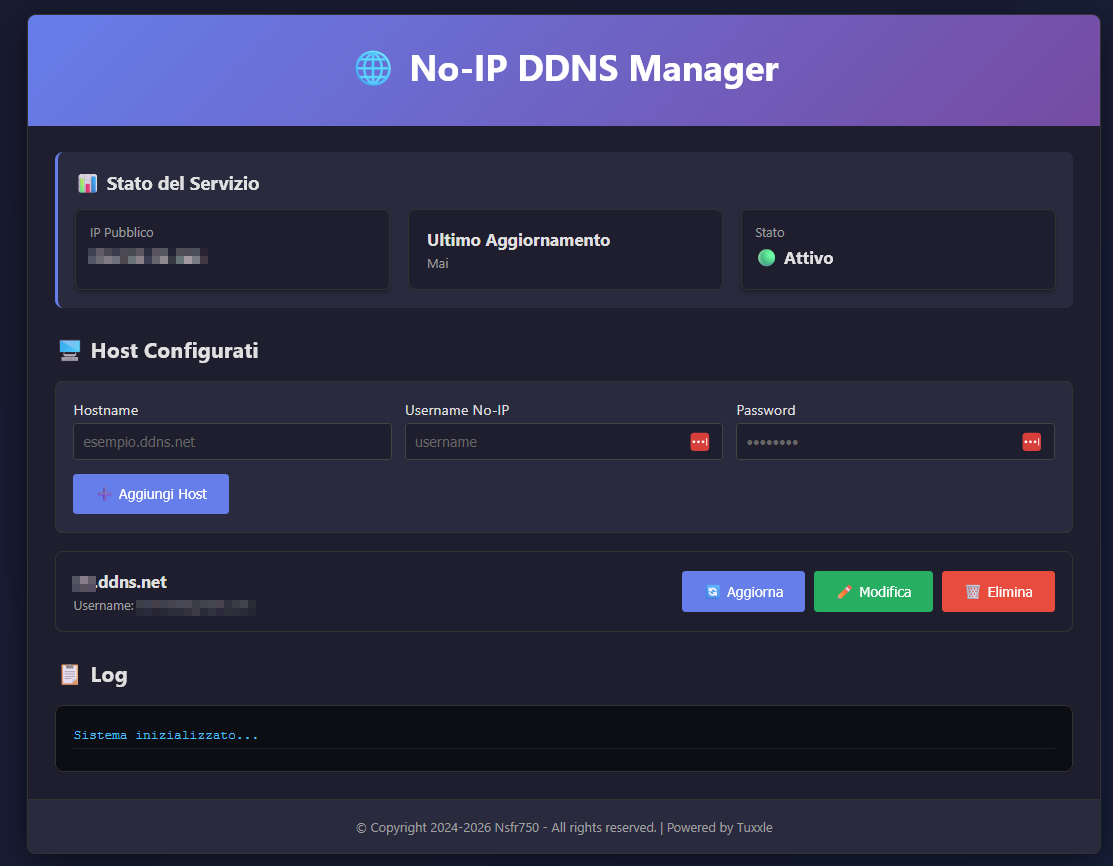Click the Ultimo Aggiornamento heading
The image size is (1113, 866).
click(x=518, y=240)
